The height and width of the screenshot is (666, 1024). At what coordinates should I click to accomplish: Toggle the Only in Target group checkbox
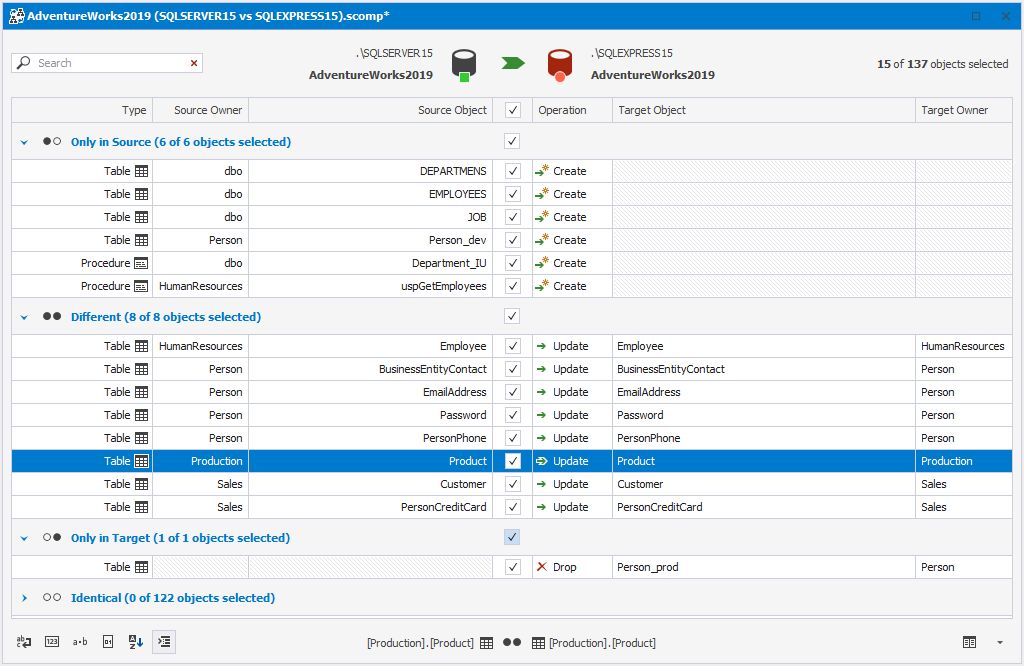(x=512, y=537)
